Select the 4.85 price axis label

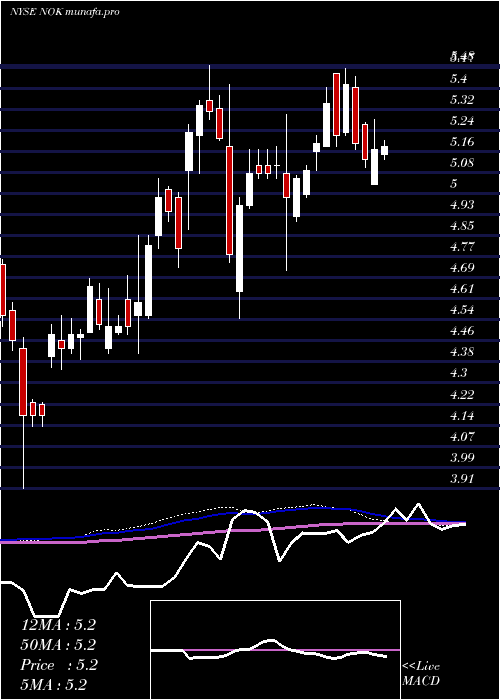coord(462,226)
